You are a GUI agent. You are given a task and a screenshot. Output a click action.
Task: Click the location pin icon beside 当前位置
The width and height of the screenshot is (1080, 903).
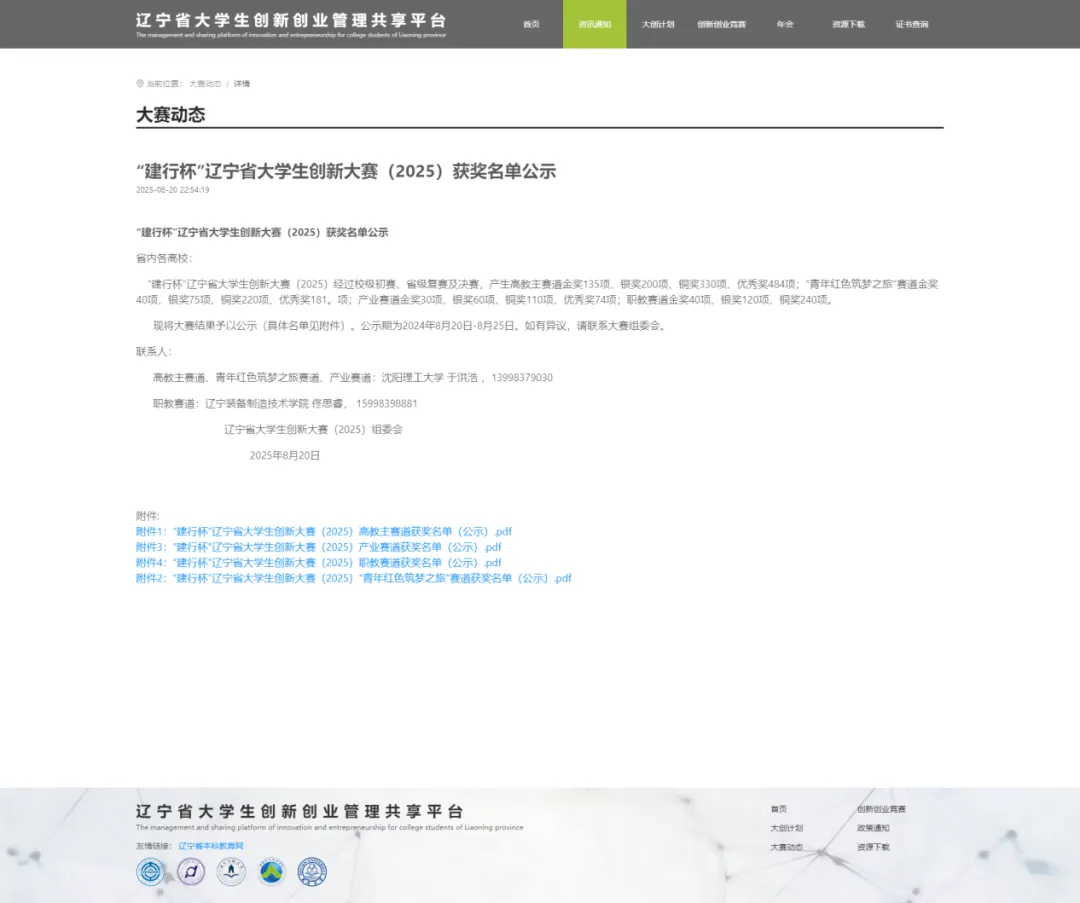[140, 83]
